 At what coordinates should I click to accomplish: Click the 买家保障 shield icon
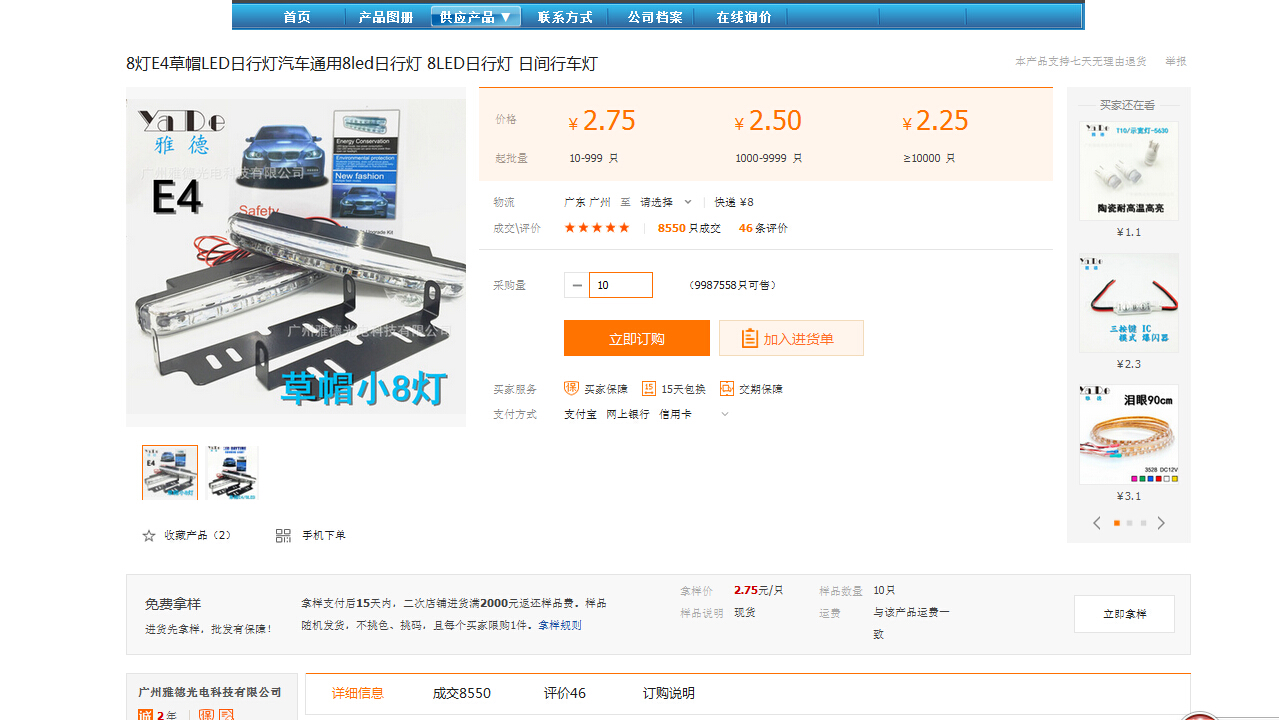coord(571,388)
